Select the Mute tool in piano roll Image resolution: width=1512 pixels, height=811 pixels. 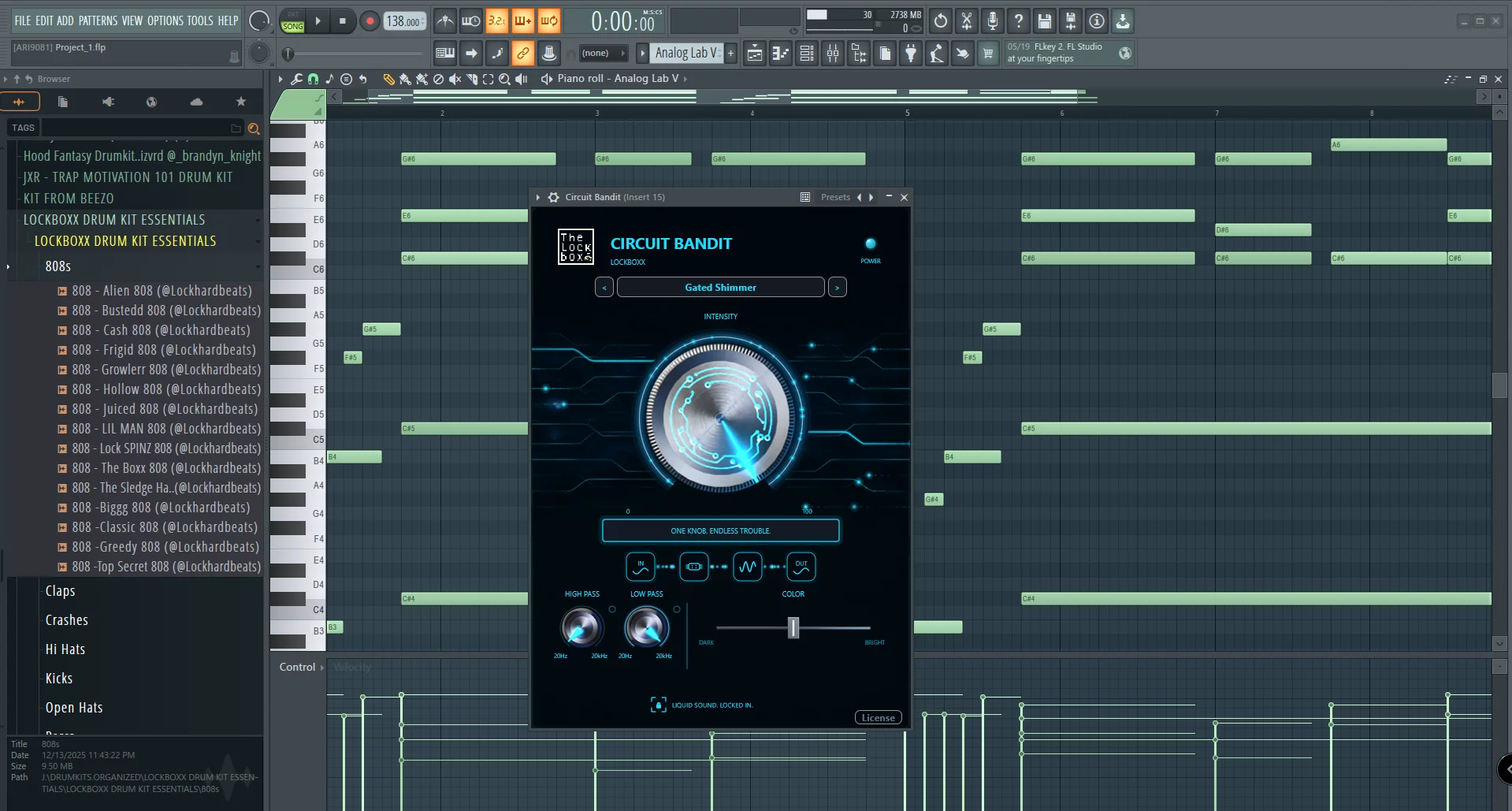click(x=455, y=79)
